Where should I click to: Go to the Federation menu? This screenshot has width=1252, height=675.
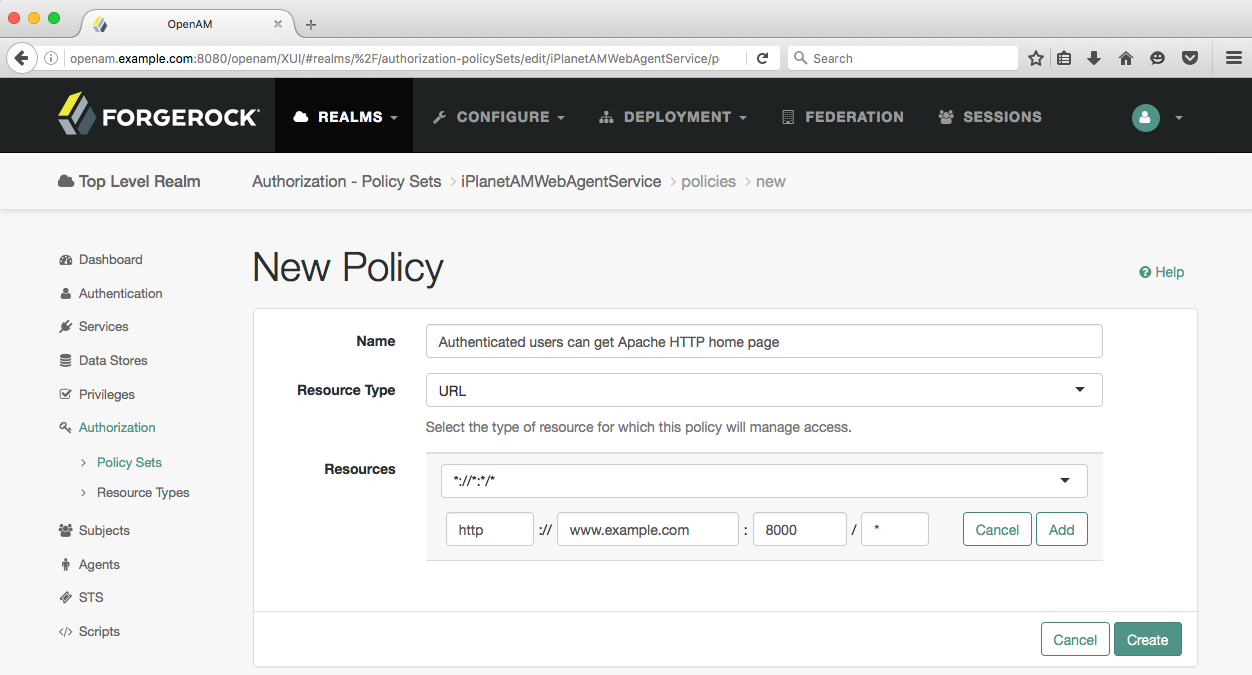click(x=842, y=117)
